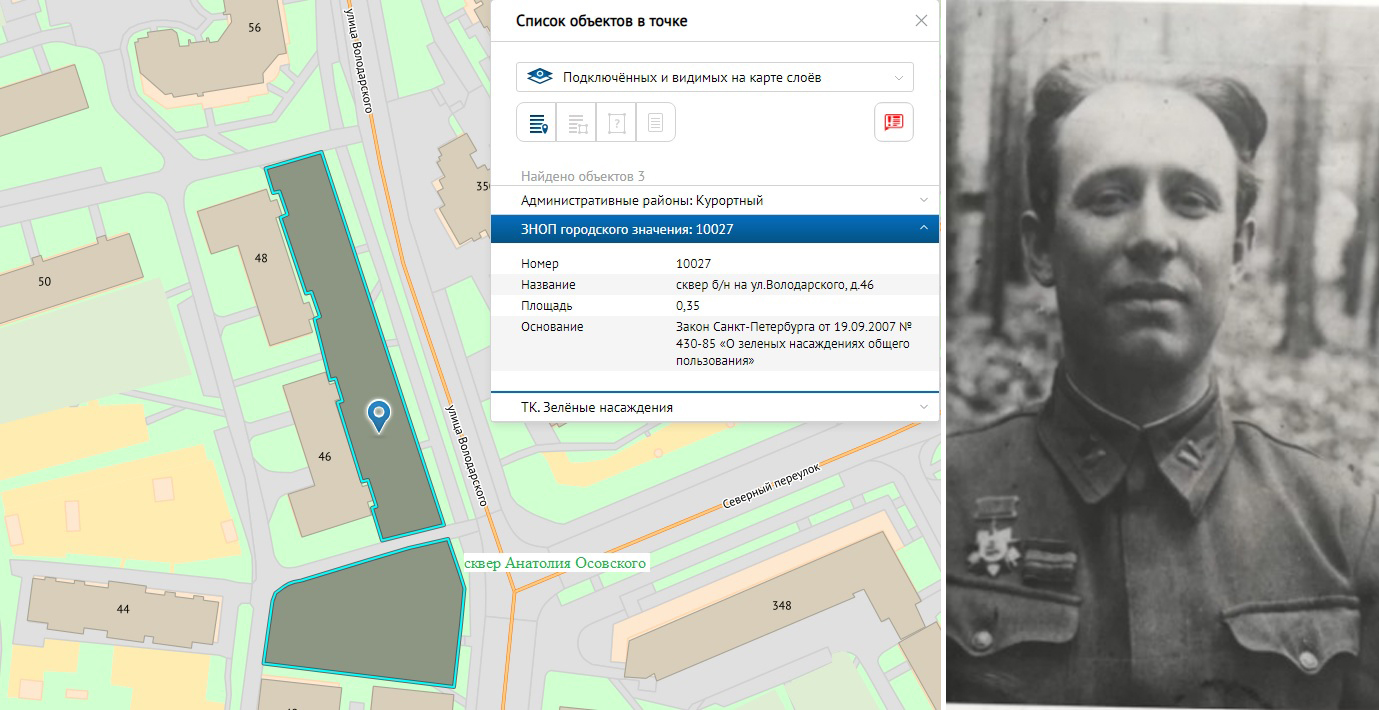
Task: Click the document report icon
Action: (655, 123)
